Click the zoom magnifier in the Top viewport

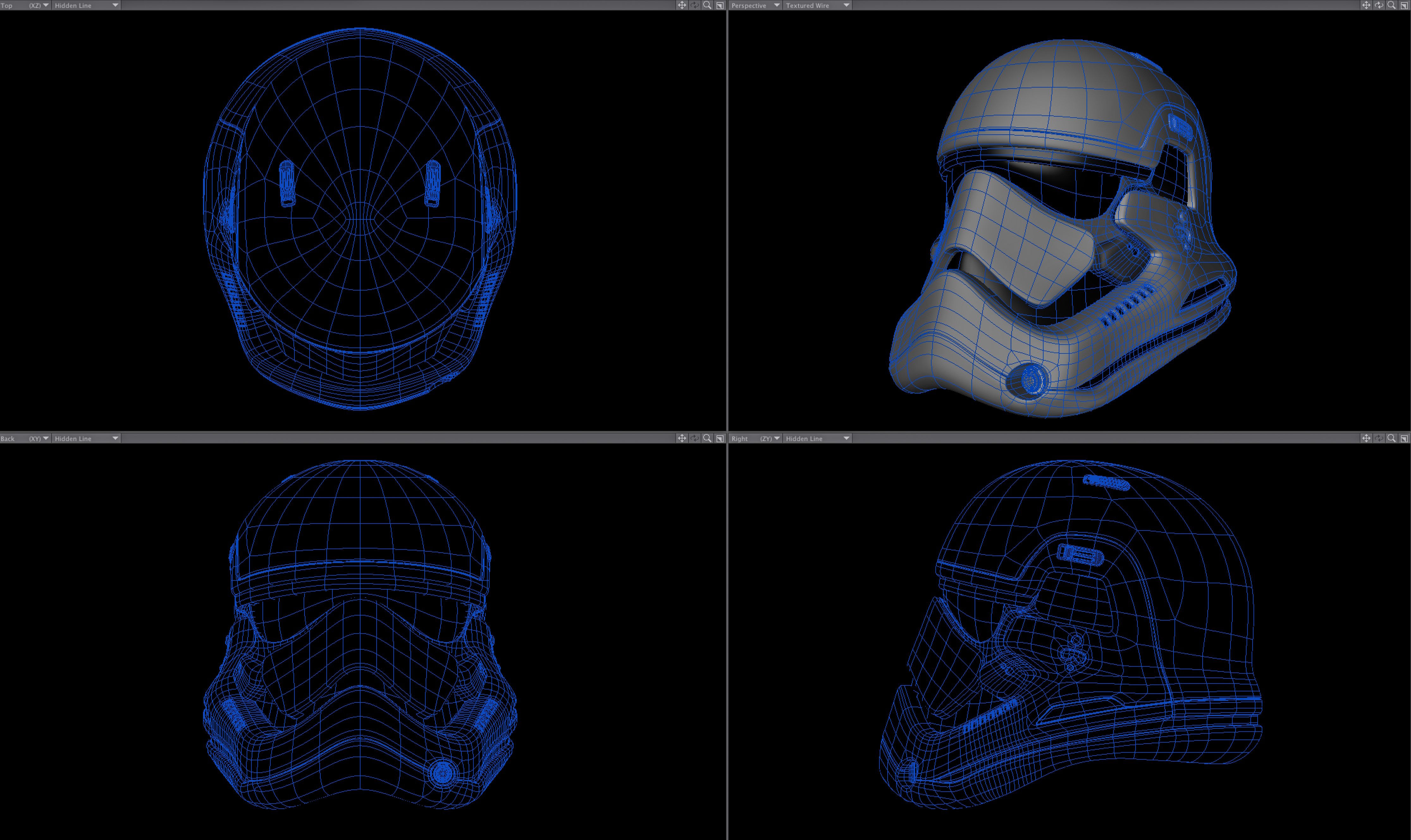(707, 5)
